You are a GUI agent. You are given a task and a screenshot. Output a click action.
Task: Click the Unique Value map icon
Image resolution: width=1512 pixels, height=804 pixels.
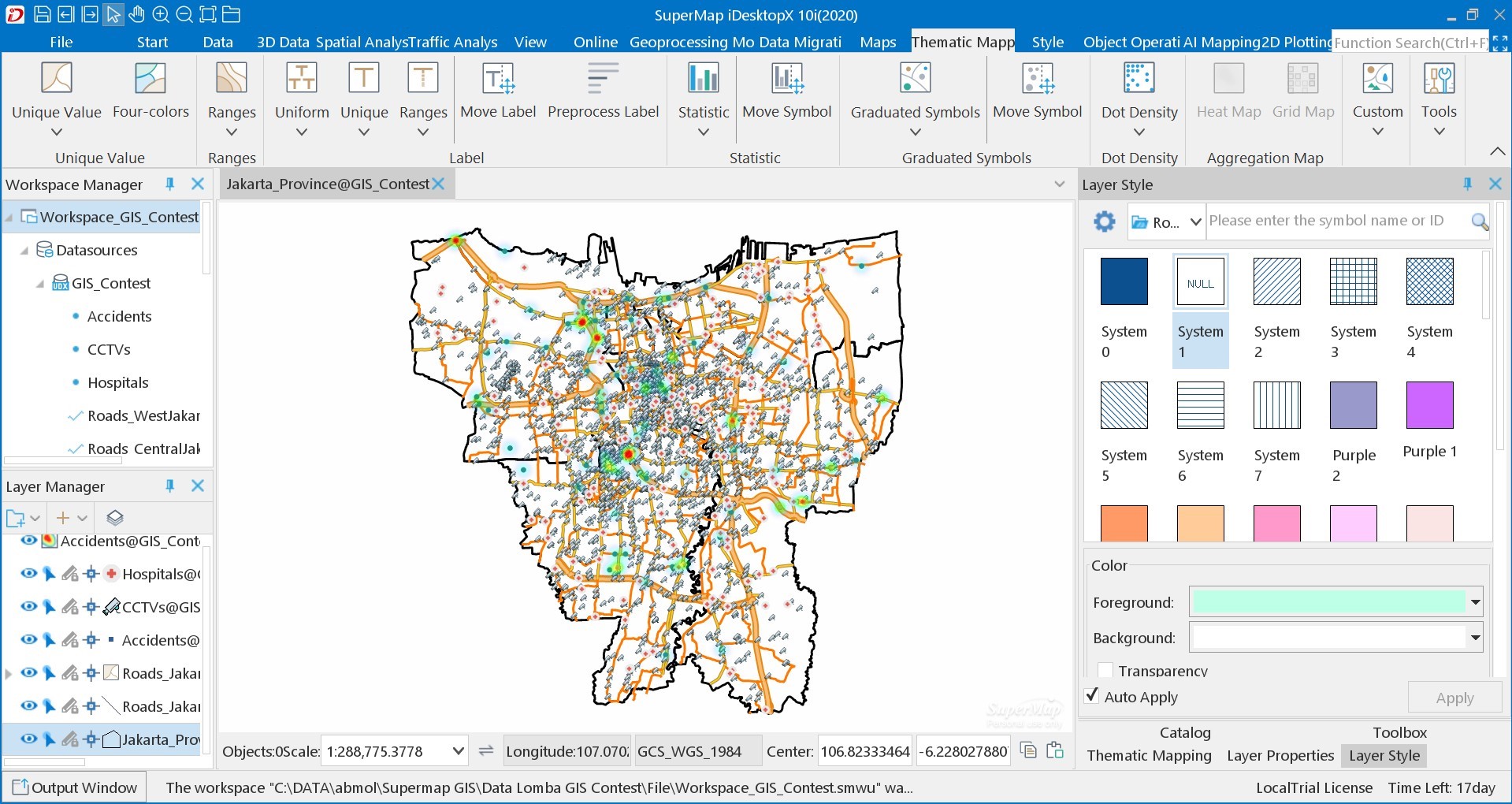(57, 78)
